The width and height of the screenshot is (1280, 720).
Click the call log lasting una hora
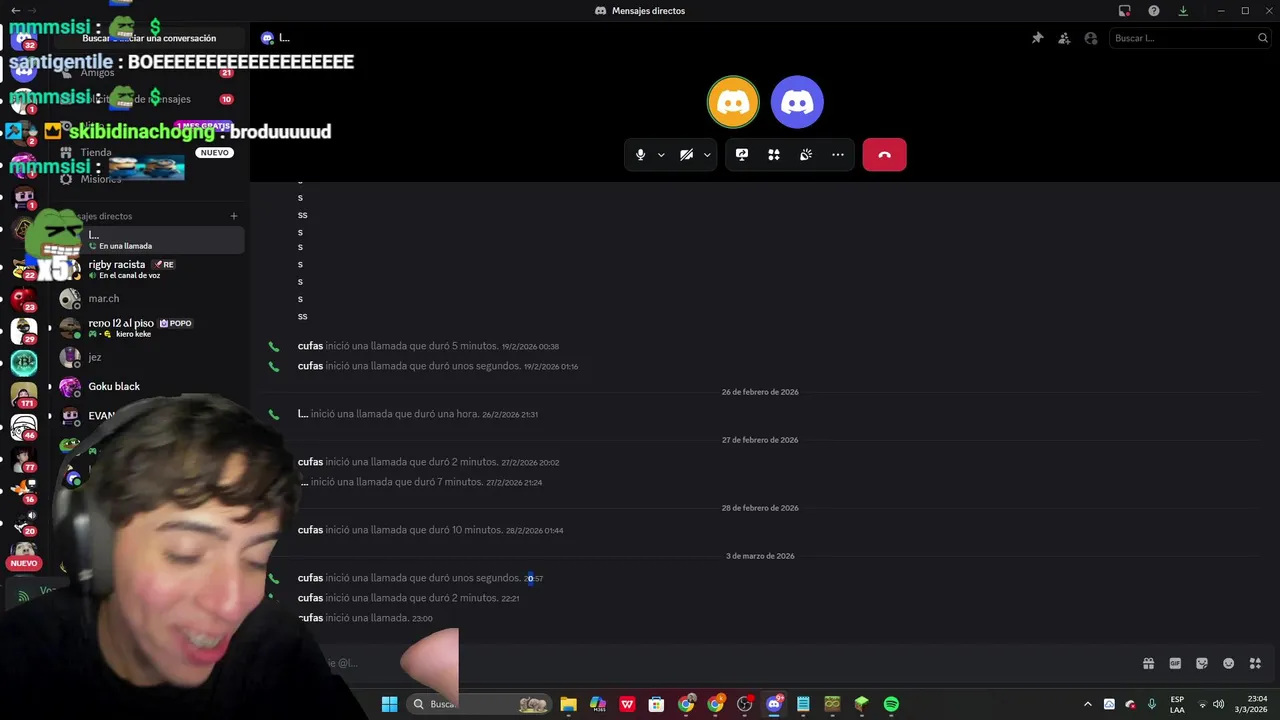418,414
